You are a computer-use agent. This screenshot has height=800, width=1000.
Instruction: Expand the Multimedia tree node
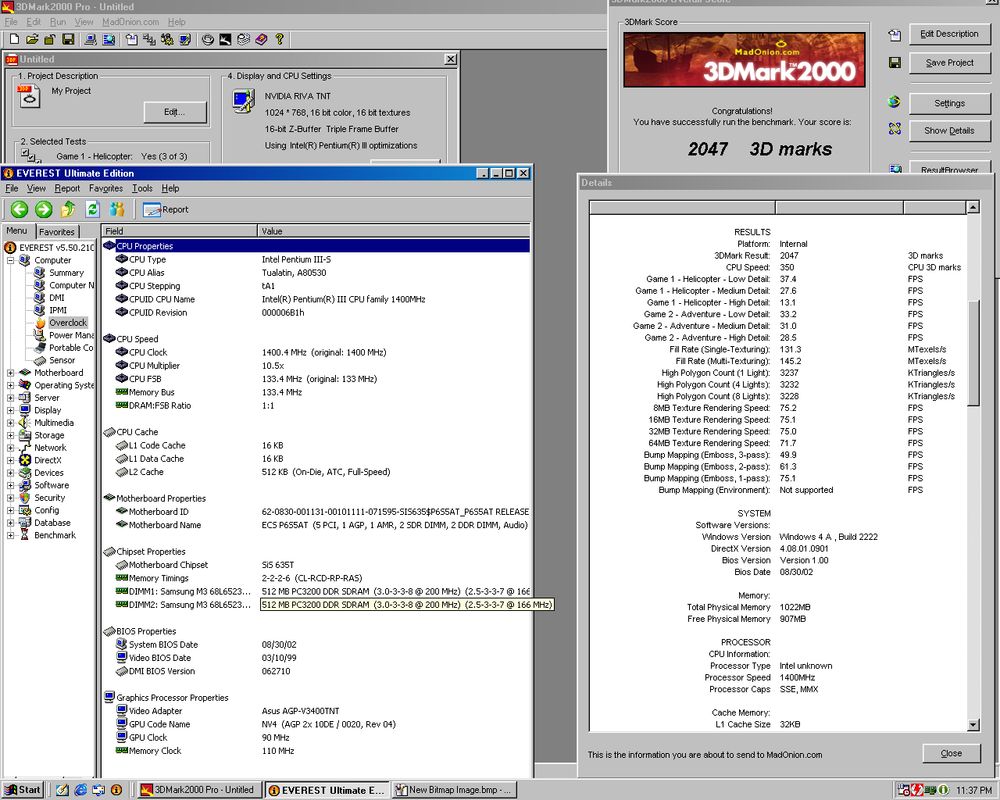[10, 423]
